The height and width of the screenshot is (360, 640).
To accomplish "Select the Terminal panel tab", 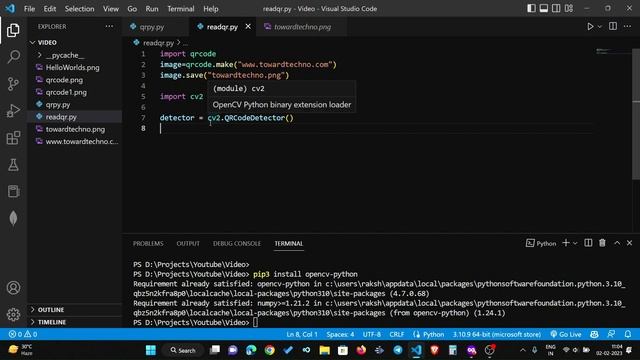I will click(289, 243).
